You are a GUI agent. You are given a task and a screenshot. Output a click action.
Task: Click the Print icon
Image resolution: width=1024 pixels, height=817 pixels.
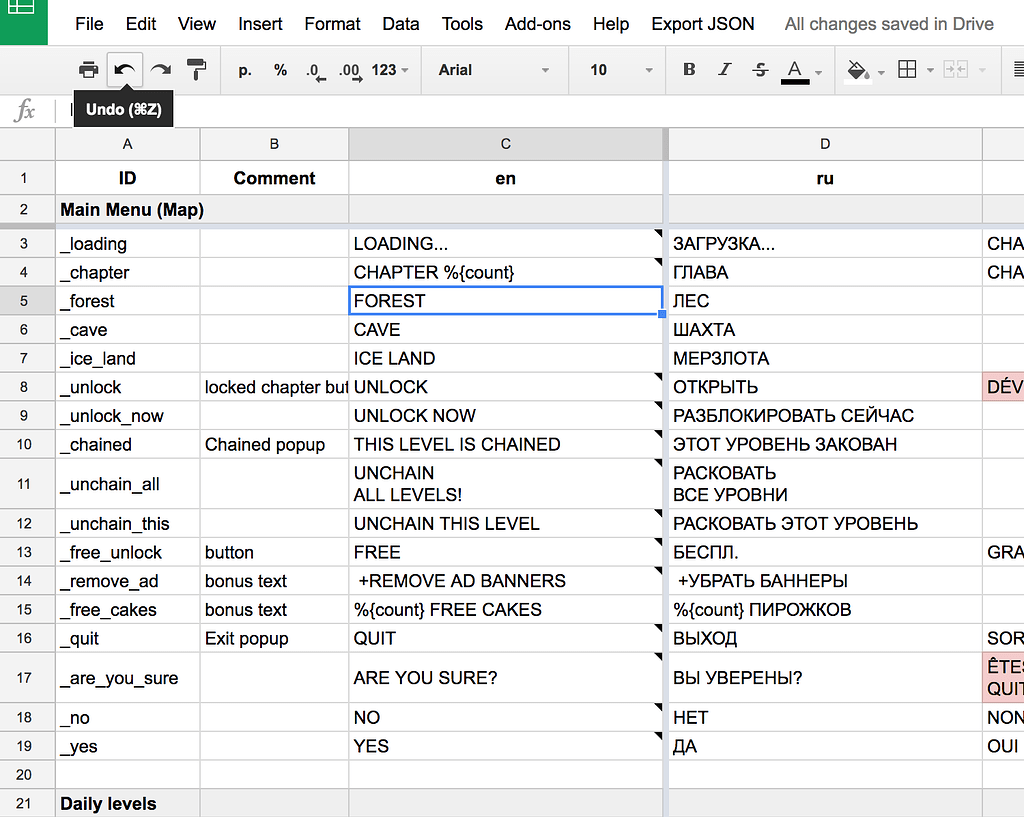click(89, 70)
